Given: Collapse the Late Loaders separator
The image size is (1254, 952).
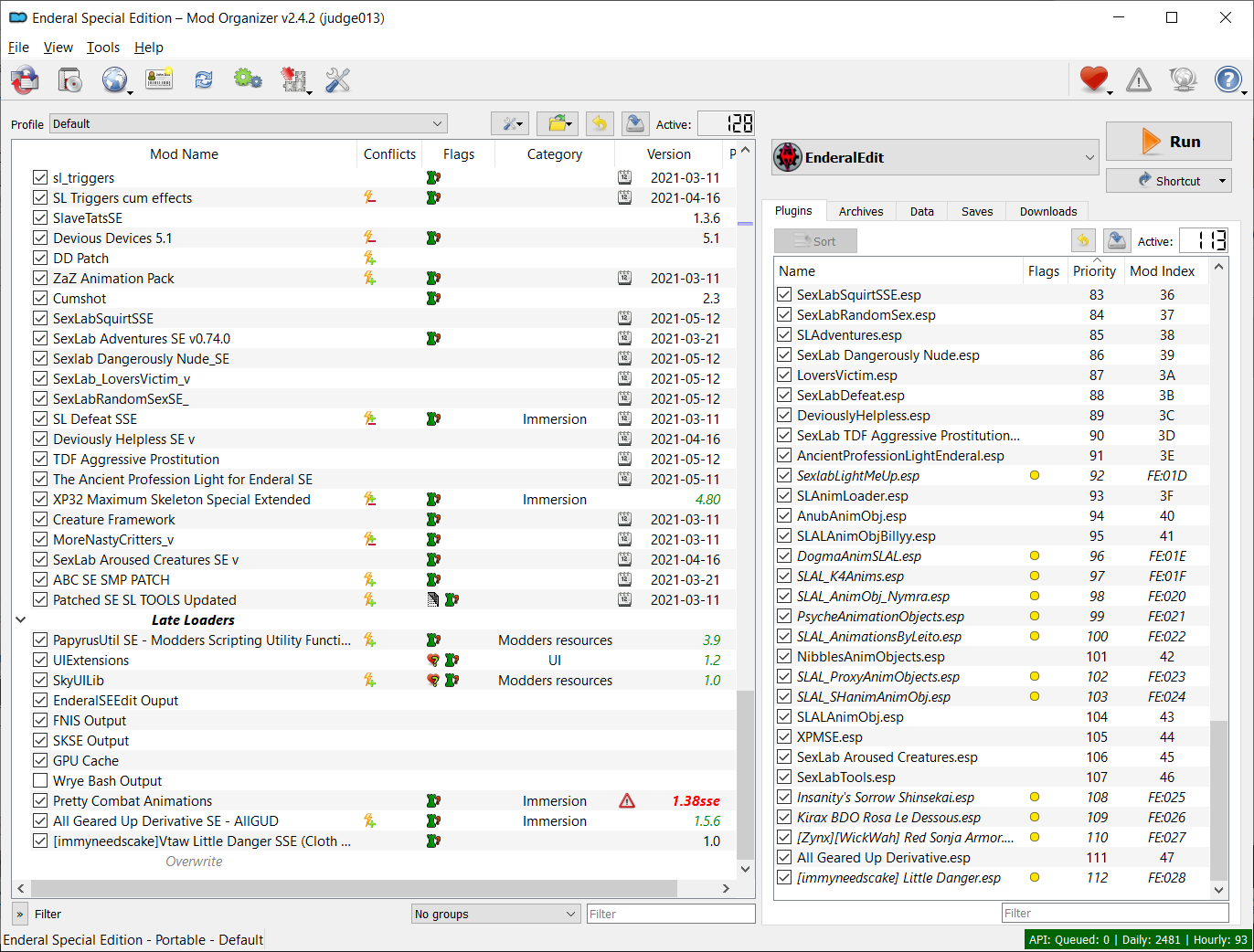Looking at the screenshot, I should [21, 620].
